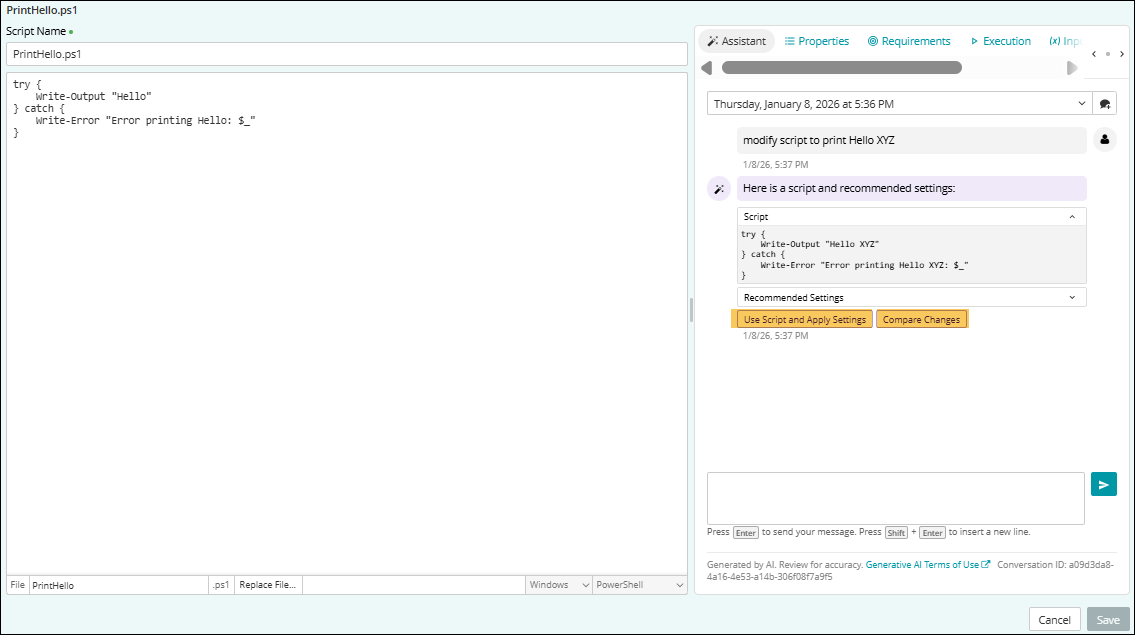Click the assistant wand icon beside reply
The width and height of the screenshot is (1135, 635).
(718, 189)
